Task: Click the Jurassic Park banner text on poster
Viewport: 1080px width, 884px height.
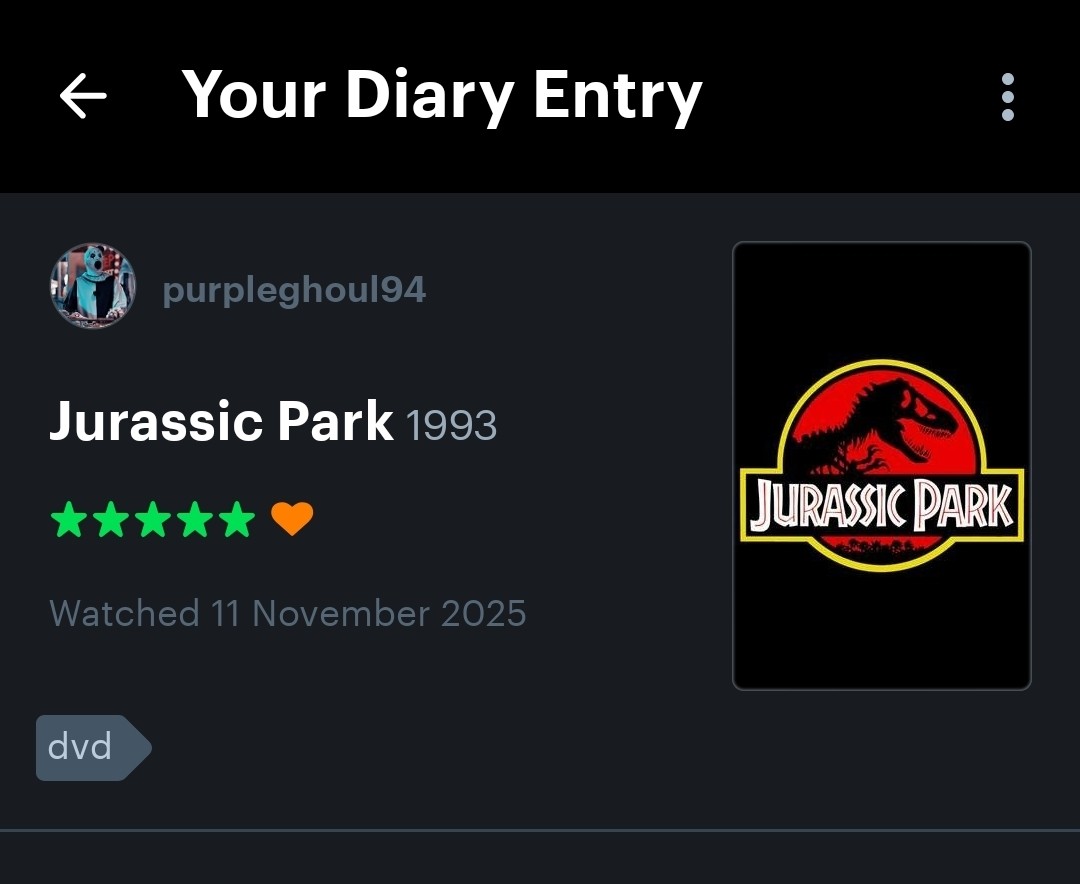Action: [882, 506]
